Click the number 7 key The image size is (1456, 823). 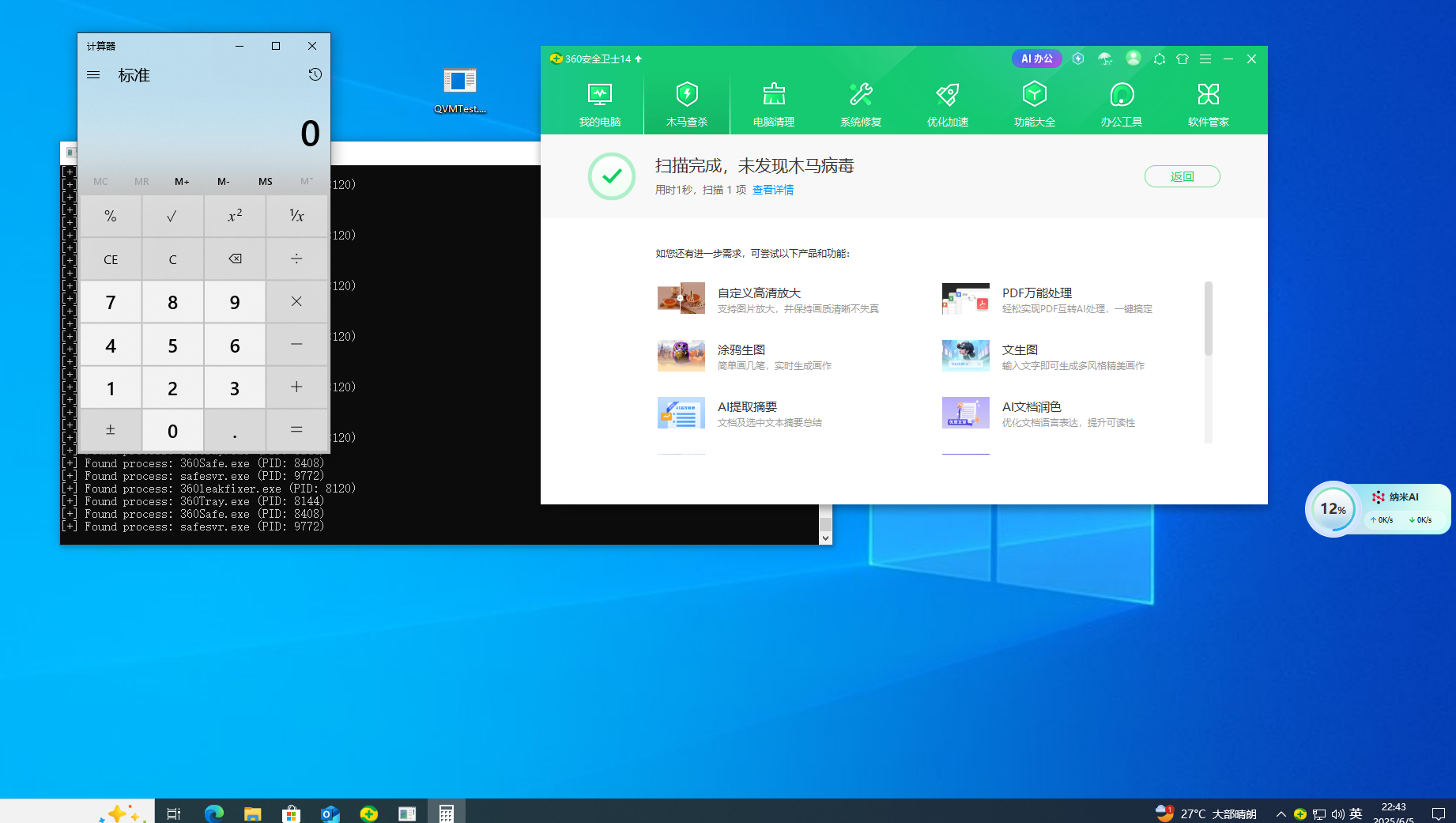(111, 302)
